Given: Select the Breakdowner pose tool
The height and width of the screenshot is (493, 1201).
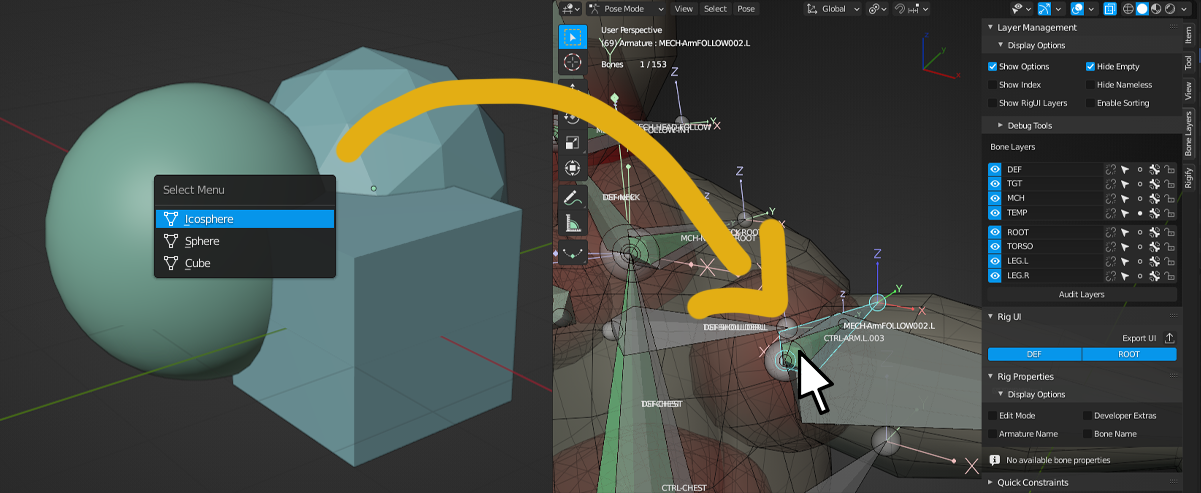Looking at the screenshot, I should [572, 254].
